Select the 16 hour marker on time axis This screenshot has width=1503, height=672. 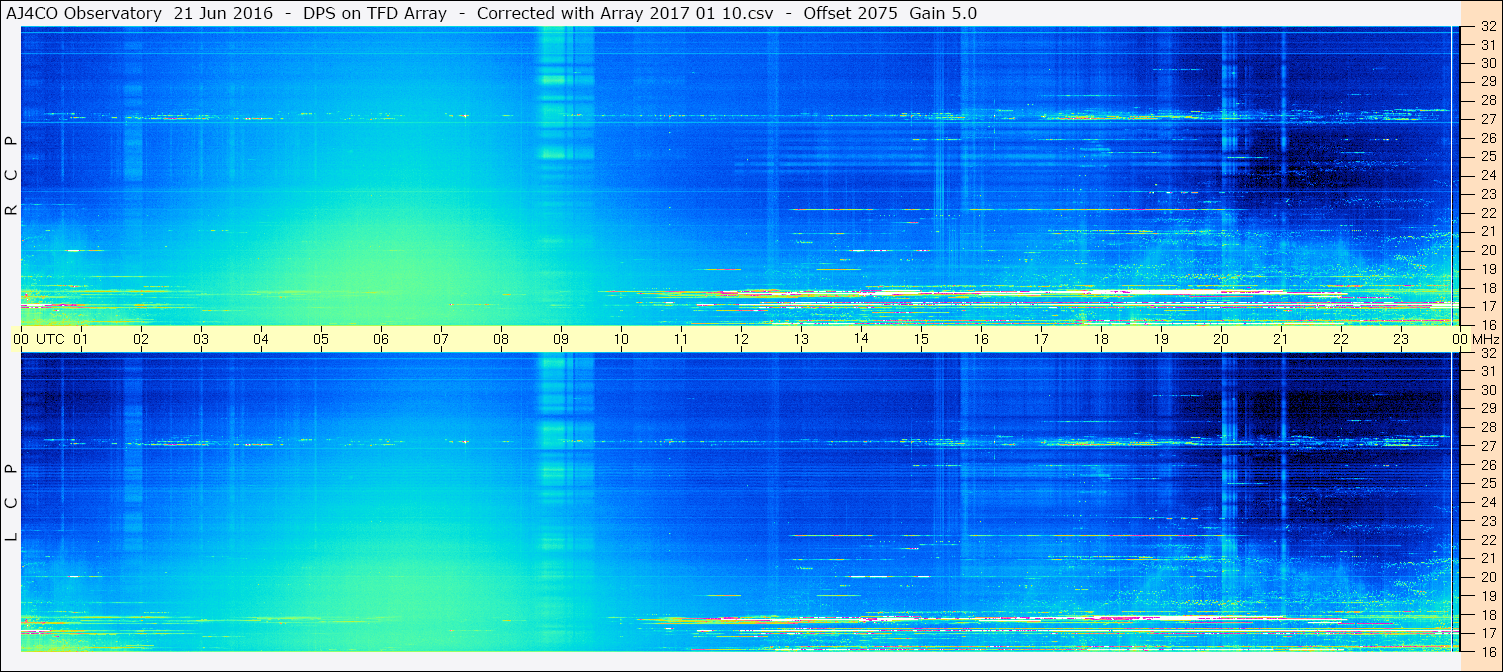(981, 339)
